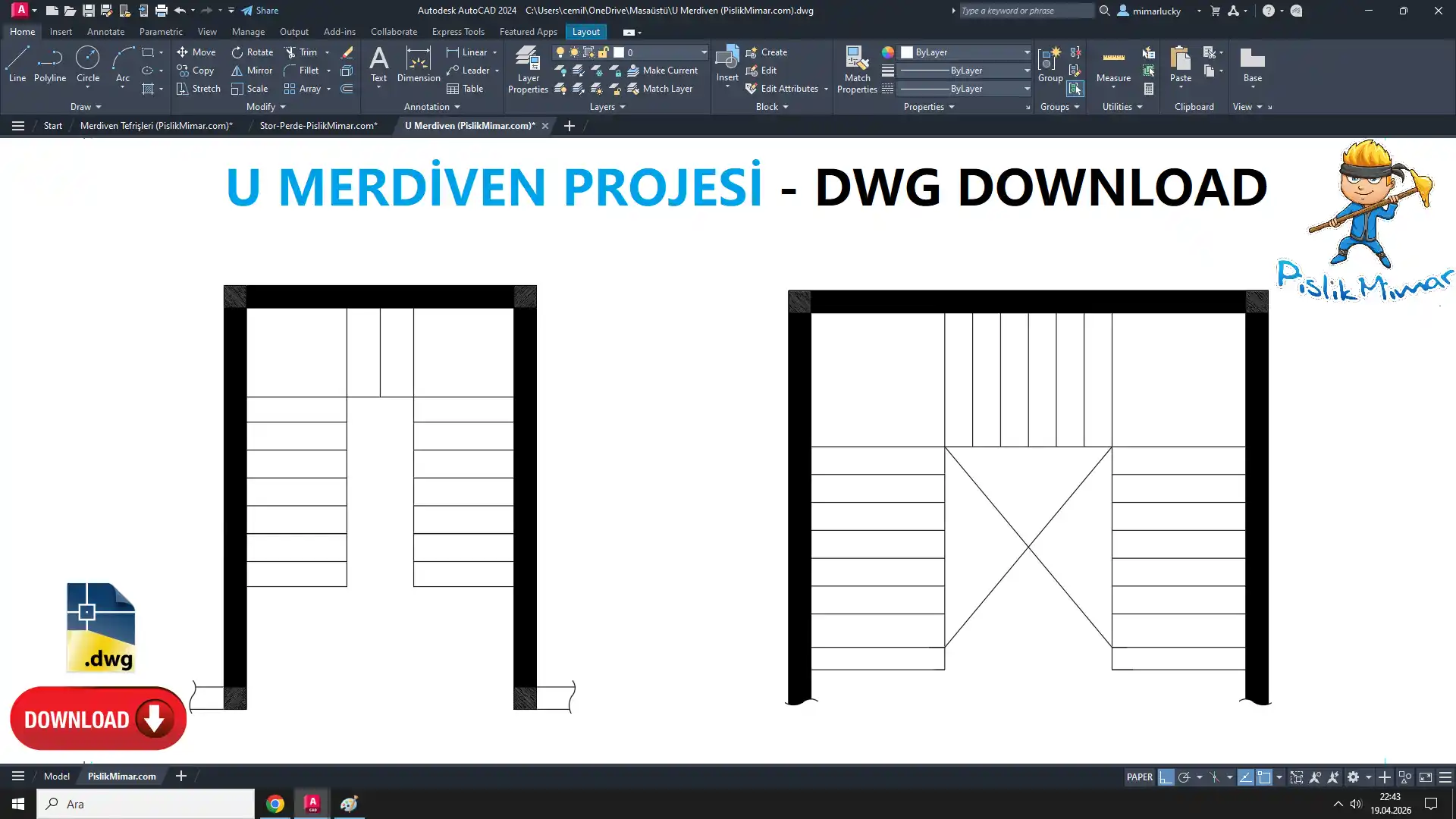This screenshot has height=819, width=1456.
Task: Click the Share button
Action: tap(260, 11)
